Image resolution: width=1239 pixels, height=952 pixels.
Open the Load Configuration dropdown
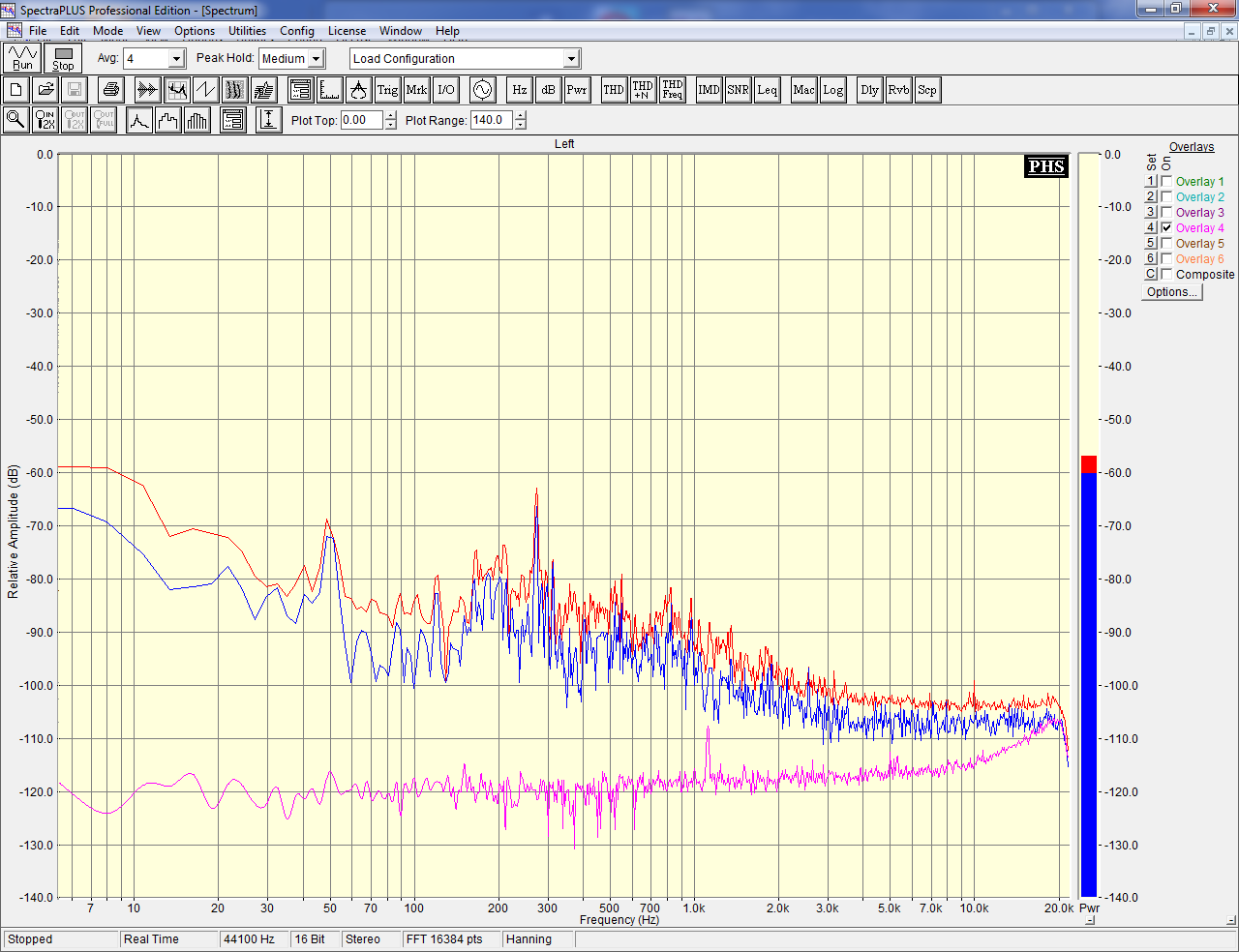point(571,59)
